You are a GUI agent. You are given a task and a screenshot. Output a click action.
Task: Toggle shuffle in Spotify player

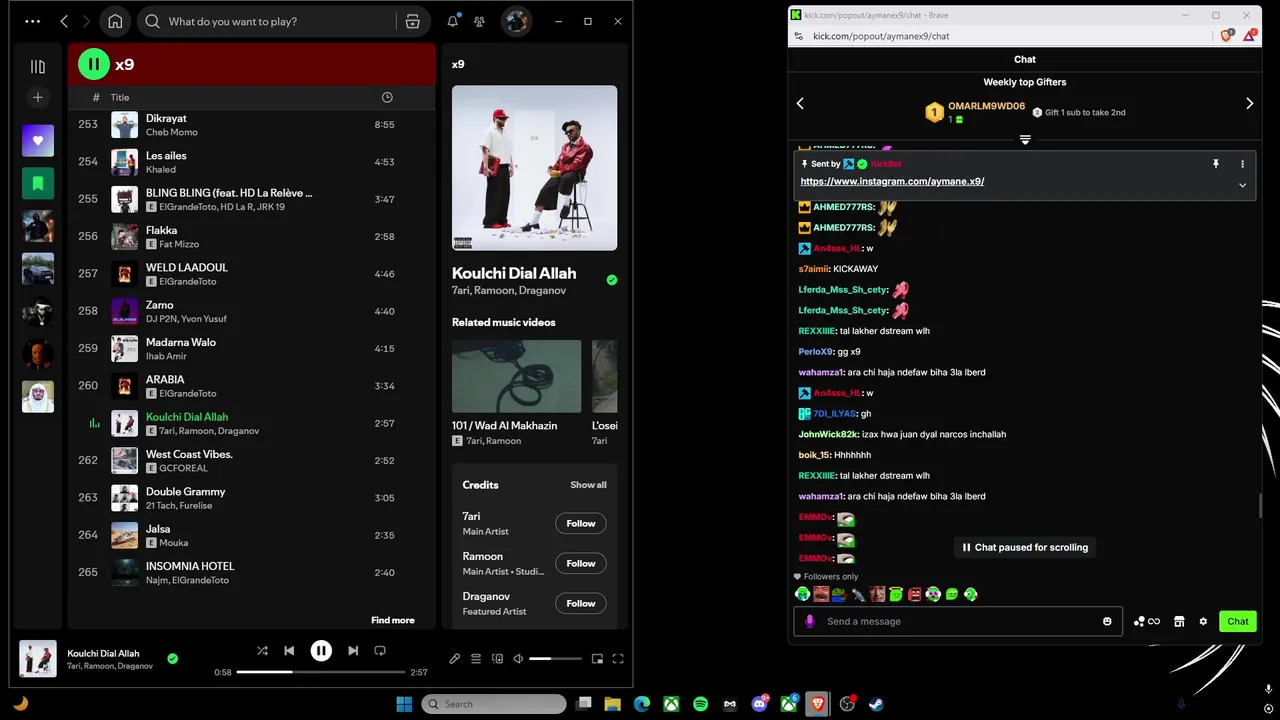click(x=262, y=650)
